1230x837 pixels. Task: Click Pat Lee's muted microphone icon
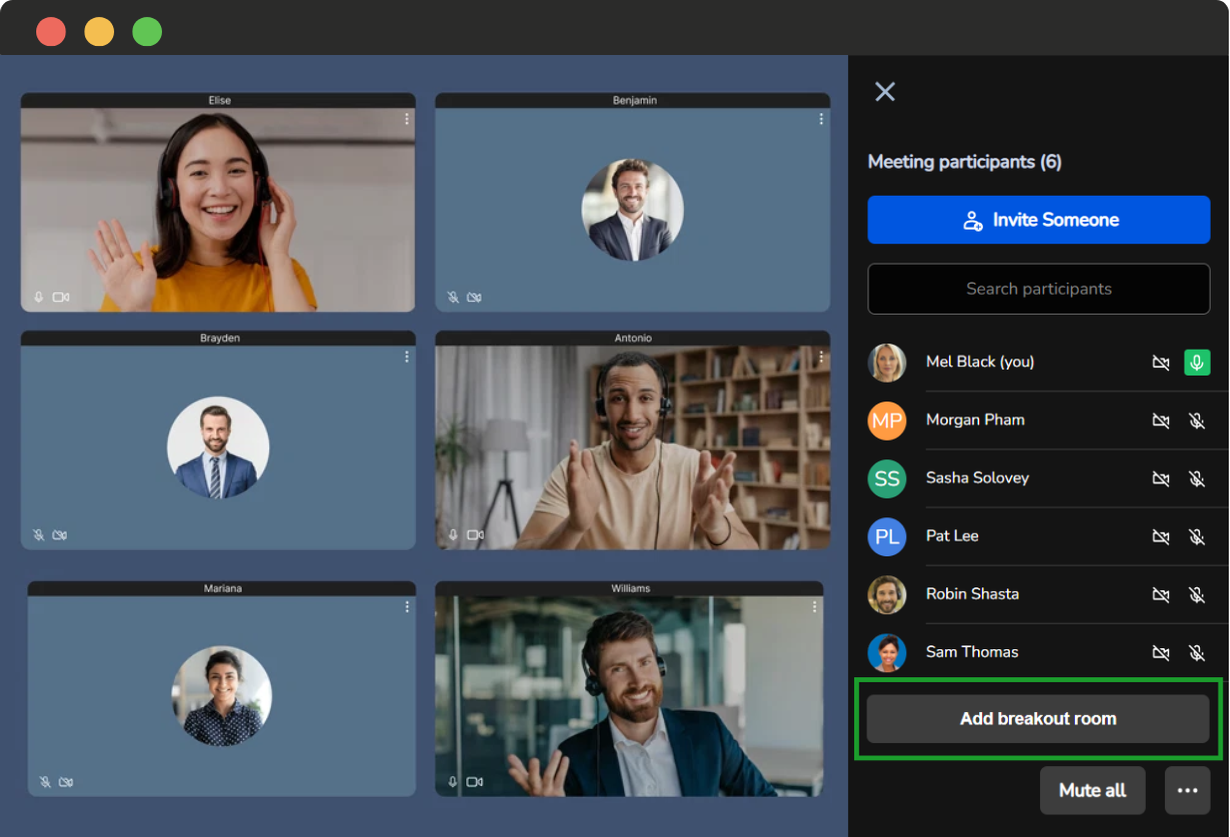click(x=1197, y=537)
